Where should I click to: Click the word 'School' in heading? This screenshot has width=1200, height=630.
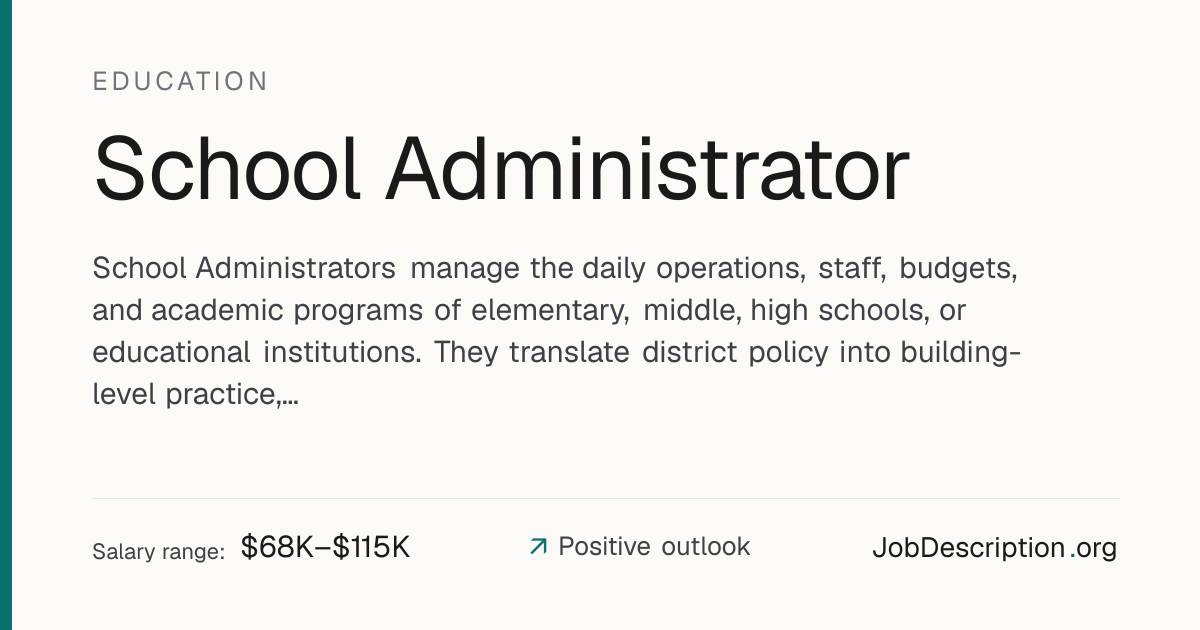(x=227, y=168)
